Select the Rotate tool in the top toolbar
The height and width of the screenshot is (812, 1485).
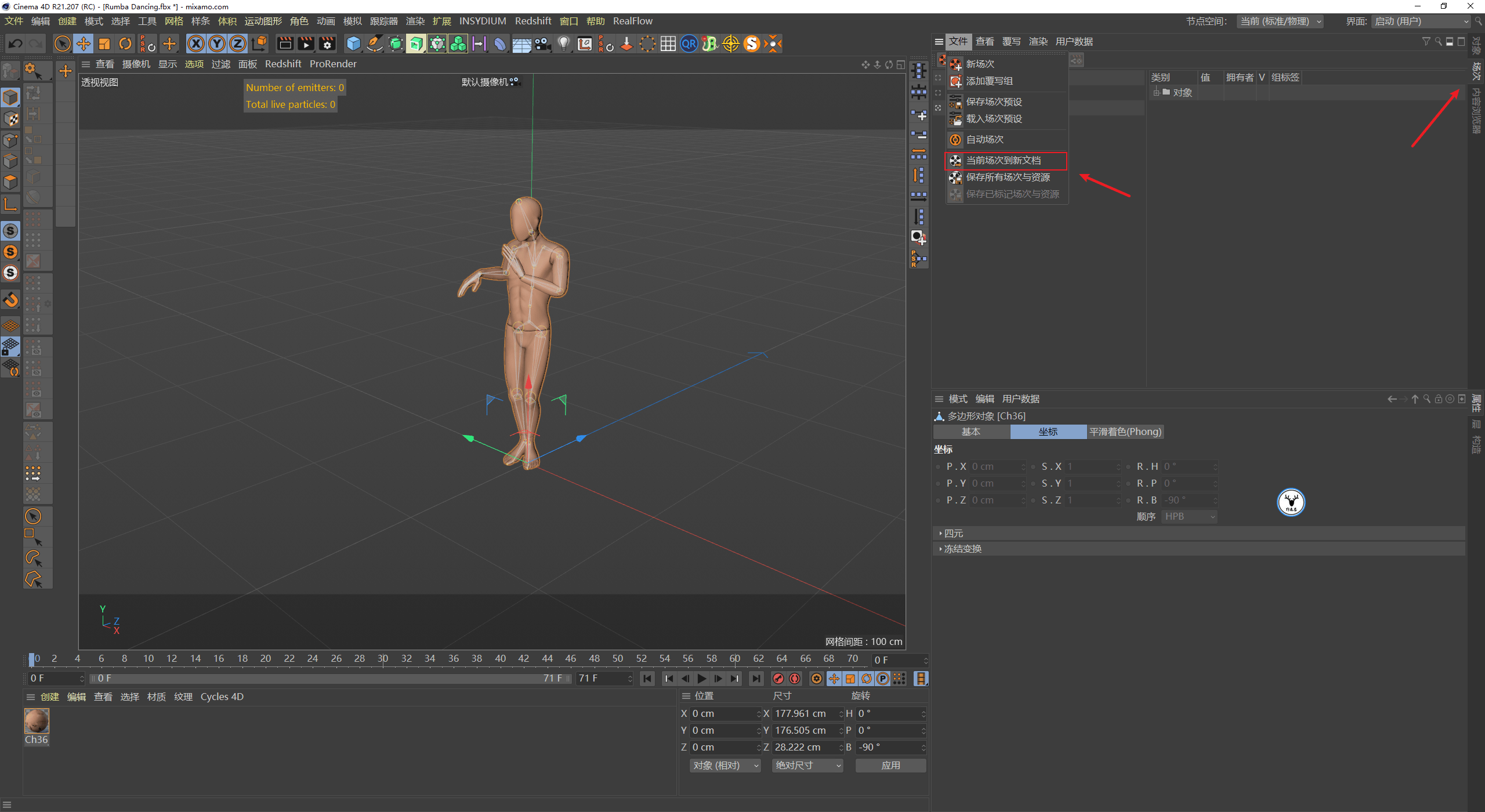(125, 43)
